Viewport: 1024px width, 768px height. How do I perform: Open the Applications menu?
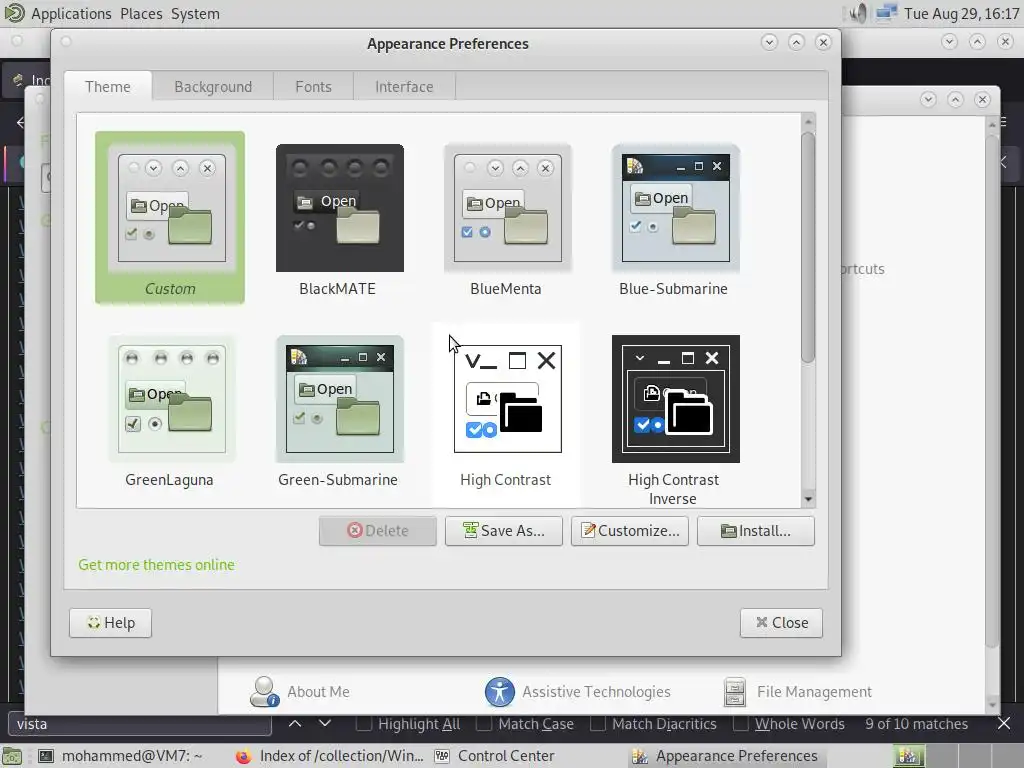(71, 14)
